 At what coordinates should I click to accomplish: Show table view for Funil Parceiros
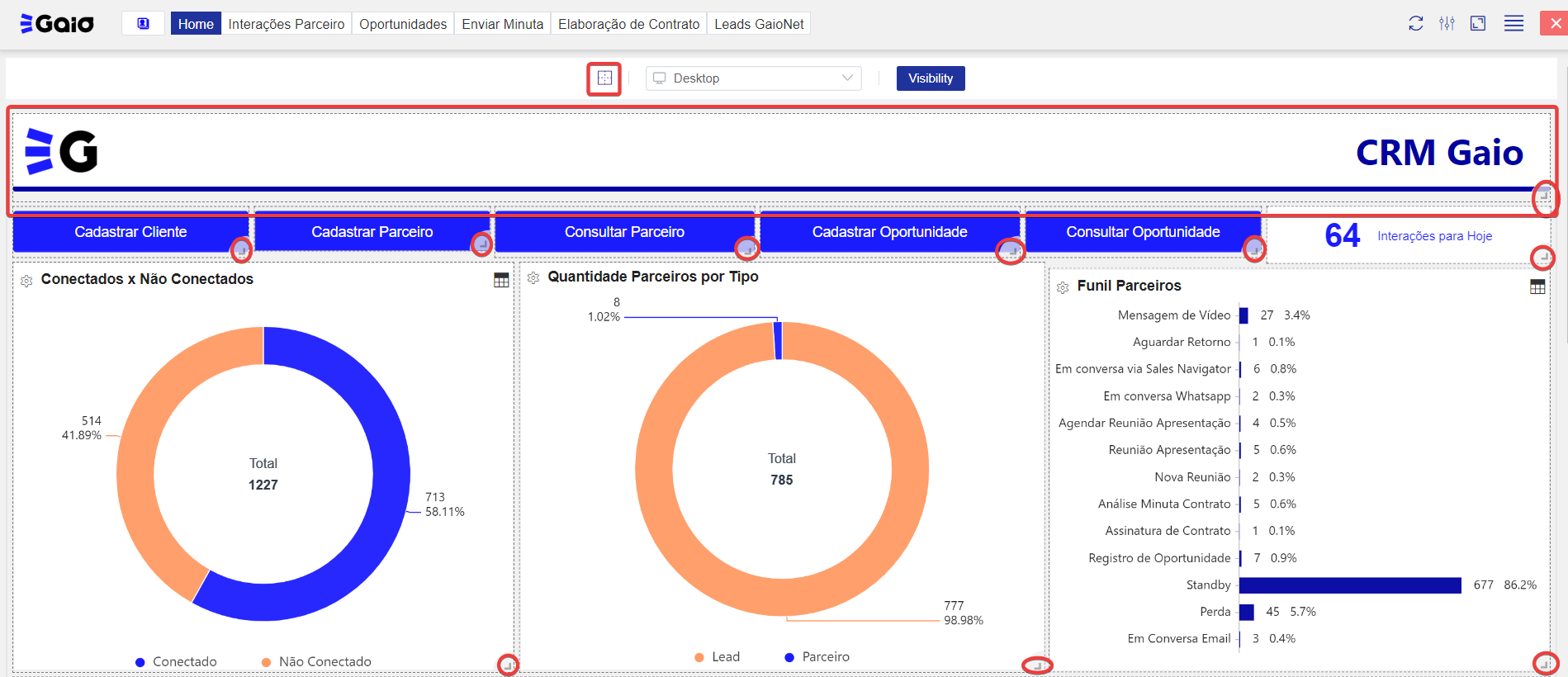(1537, 286)
